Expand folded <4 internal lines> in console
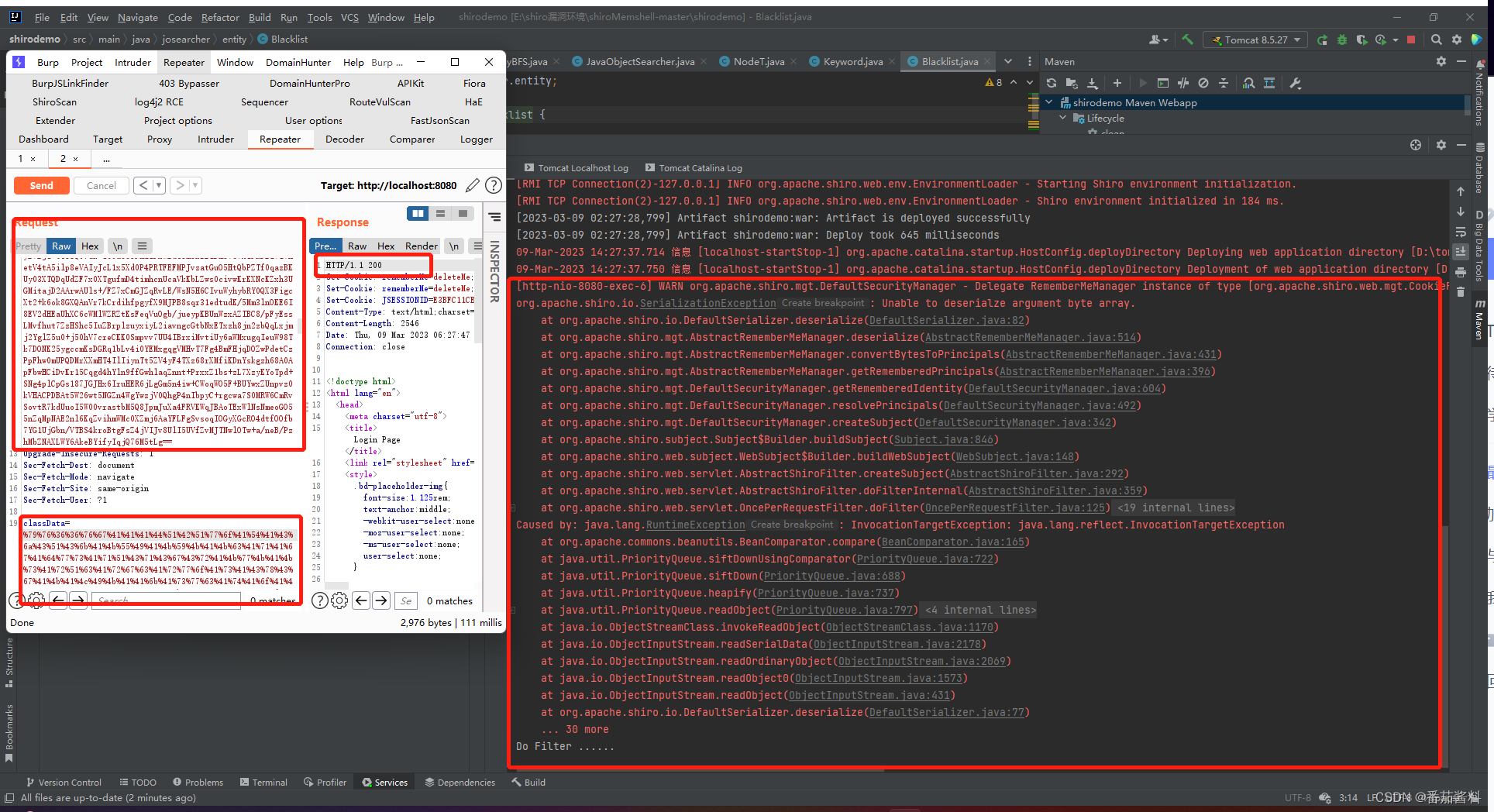 point(980,610)
